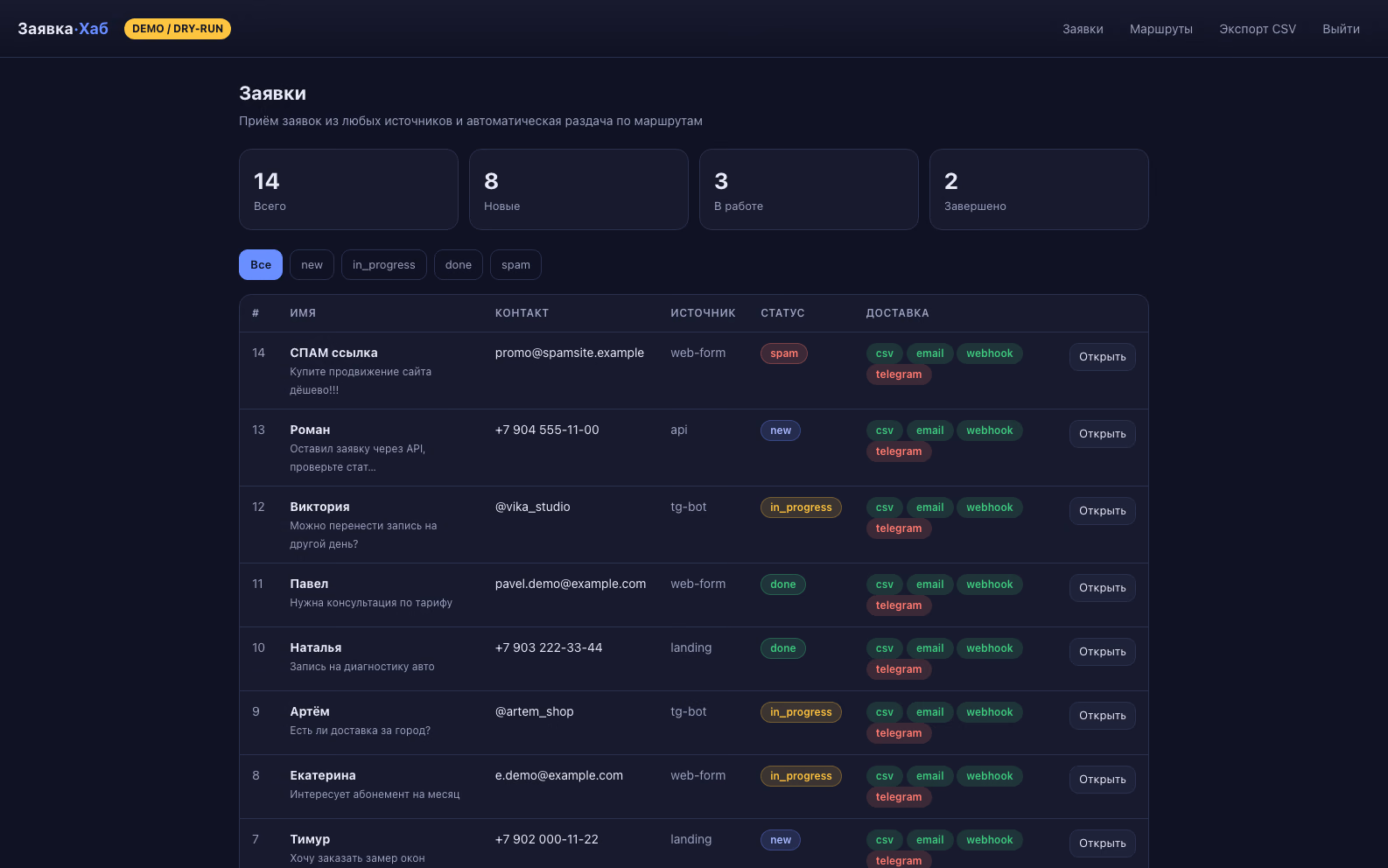Filter requests by new status
1388x868 pixels.
(x=312, y=265)
